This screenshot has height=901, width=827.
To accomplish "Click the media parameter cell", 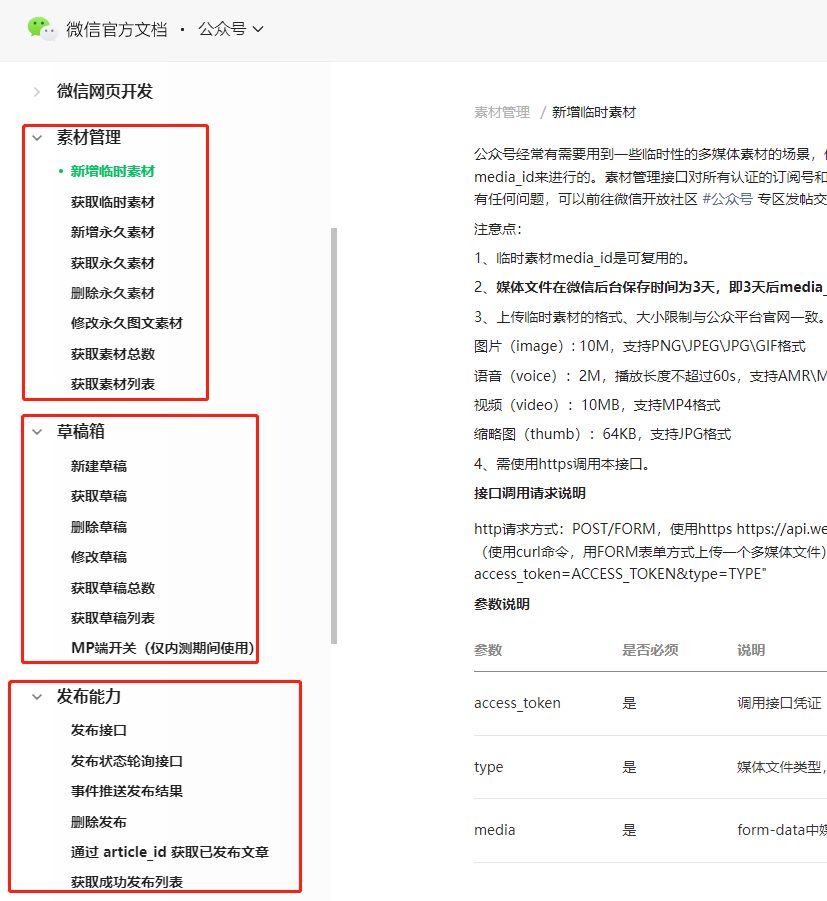I will coord(495,830).
